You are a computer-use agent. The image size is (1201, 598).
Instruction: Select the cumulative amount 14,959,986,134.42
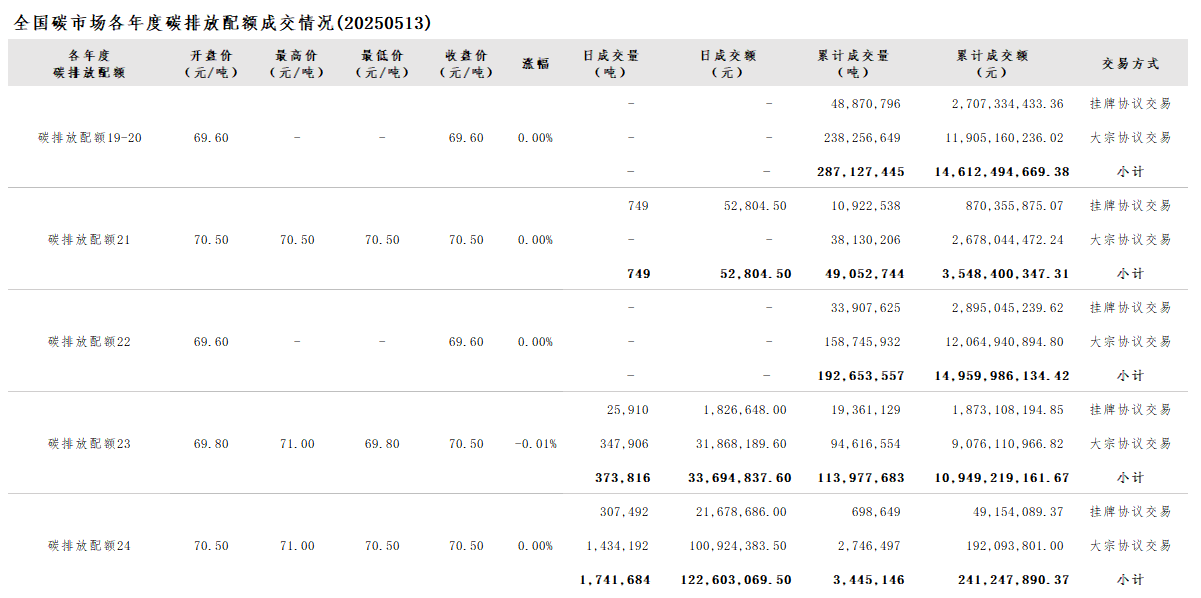(x=1002, y=376)
